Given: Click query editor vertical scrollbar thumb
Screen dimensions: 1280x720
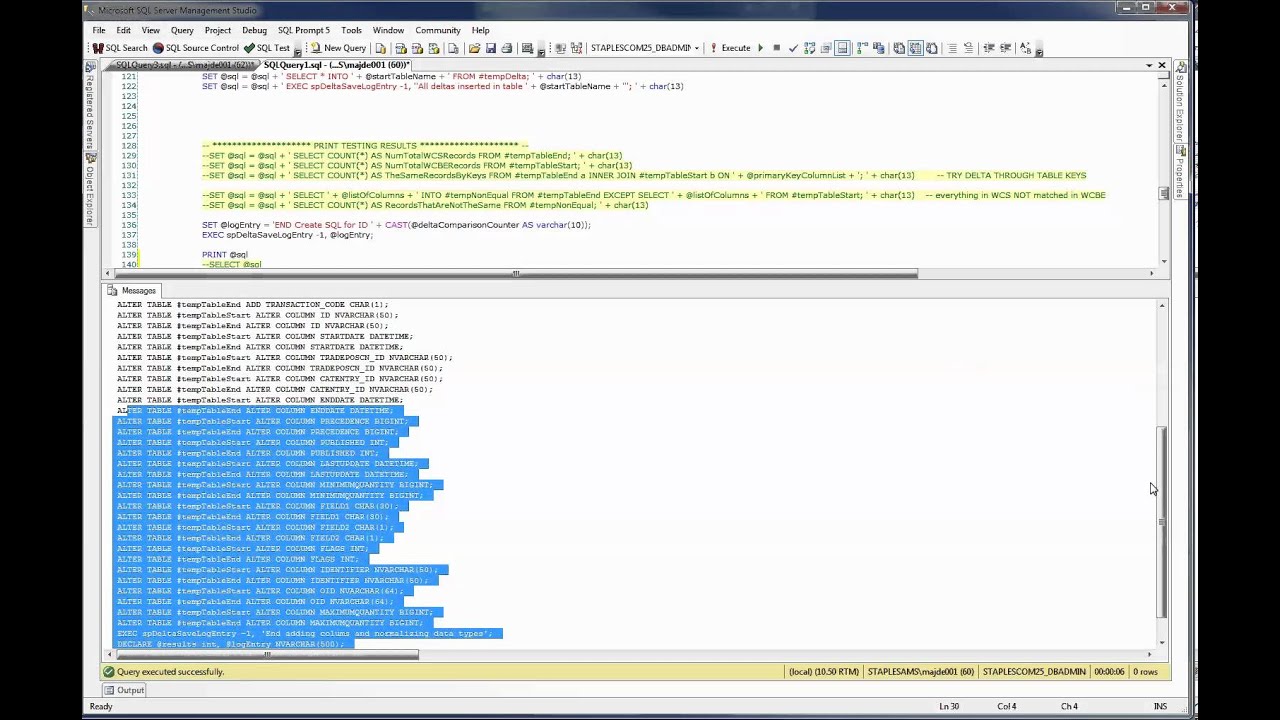Looking at the screenshot, I should [x=1164, y=193].
